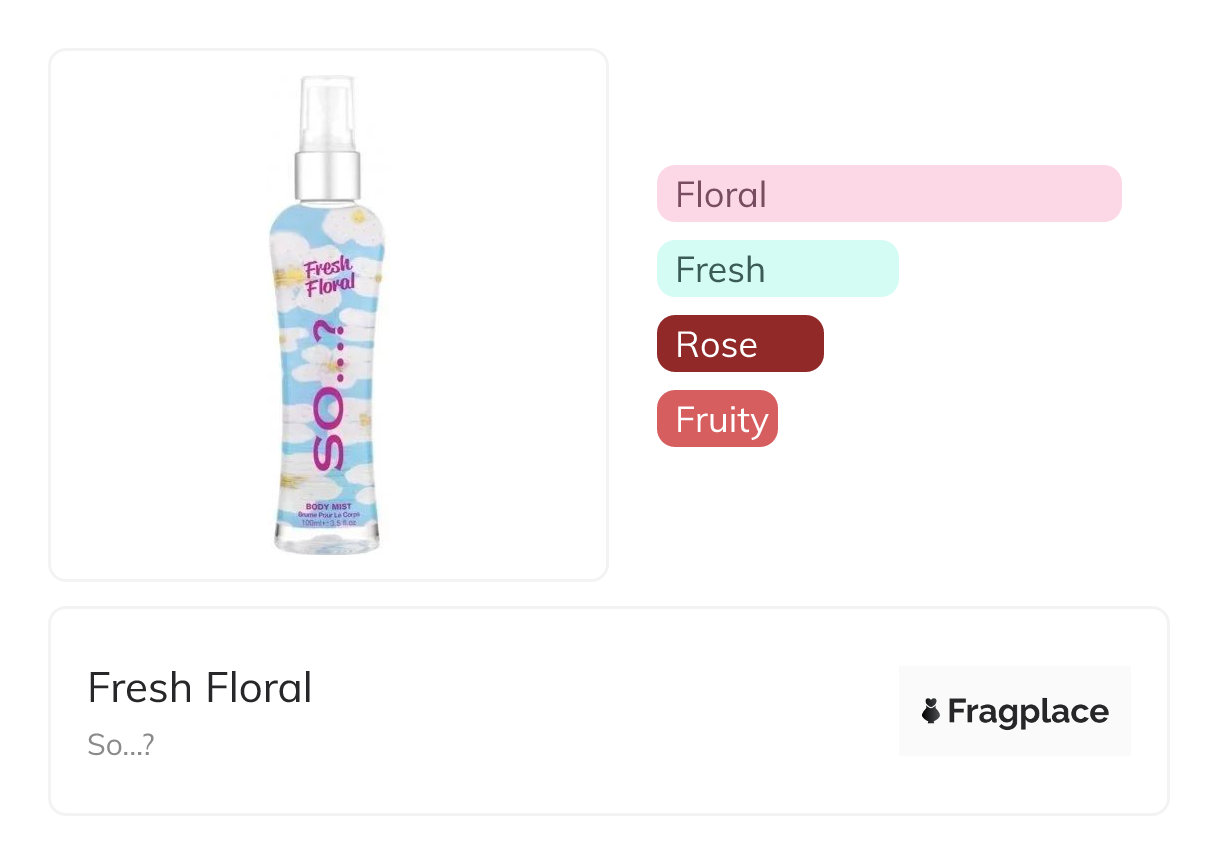Open the Fresh Floral product title

[x=200, y=688]
